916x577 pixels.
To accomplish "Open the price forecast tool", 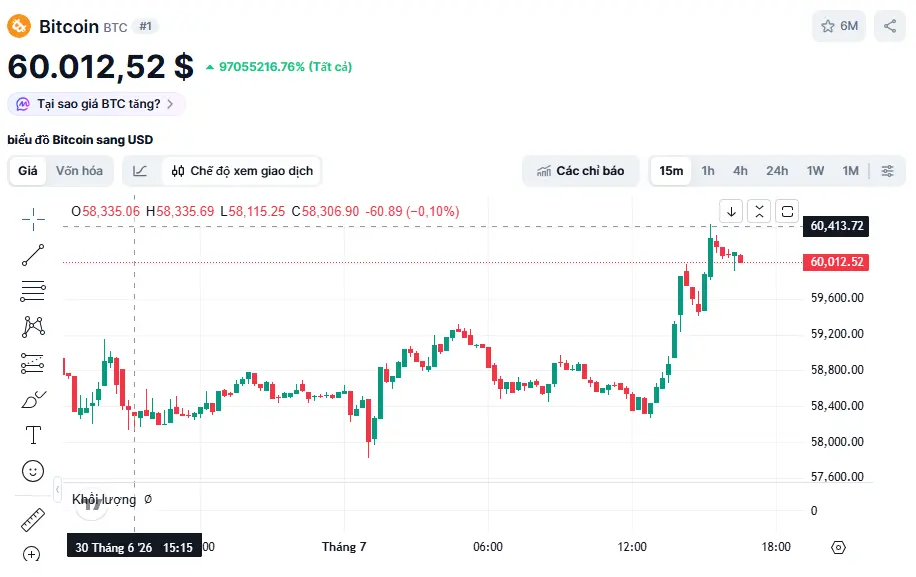I will tap(33, 363).
